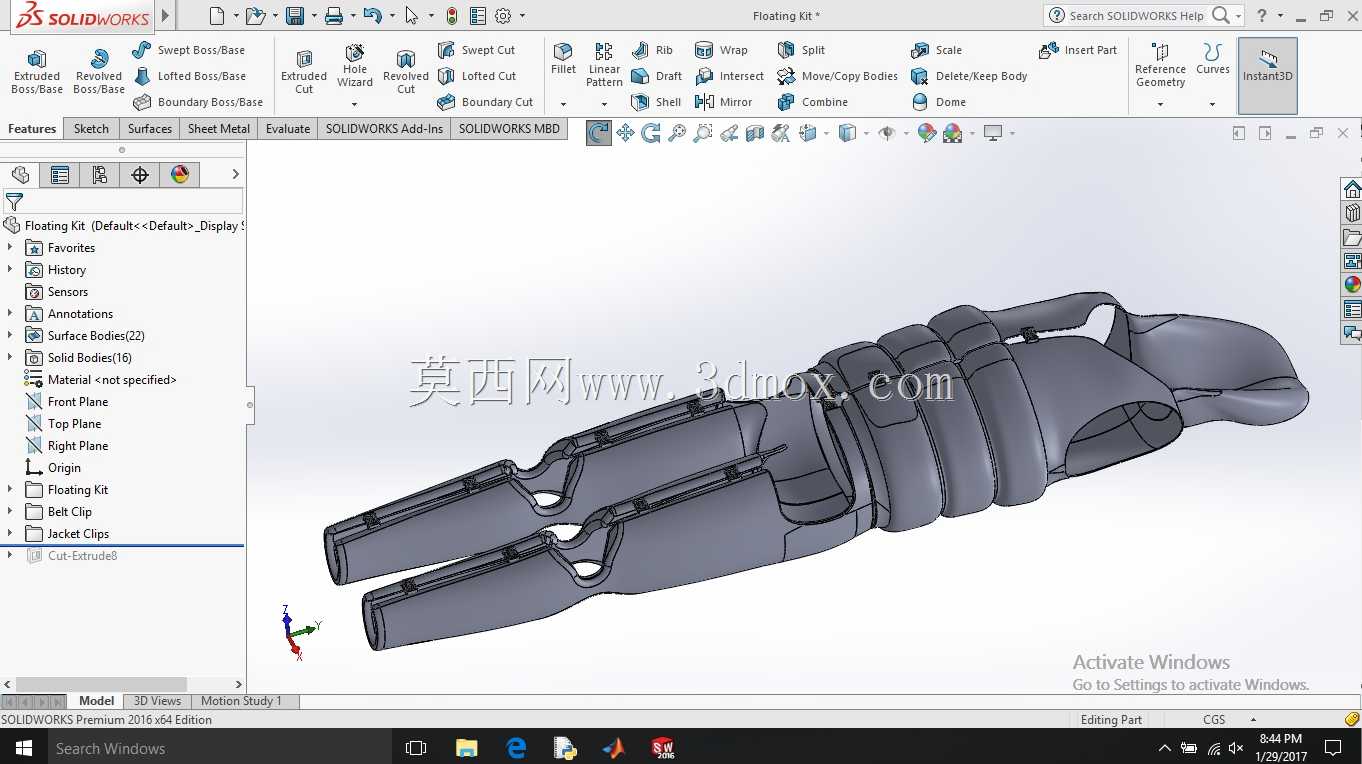The image size is (1362, 764).
Task: Select the Wrap feature
Action: (721, 50)
